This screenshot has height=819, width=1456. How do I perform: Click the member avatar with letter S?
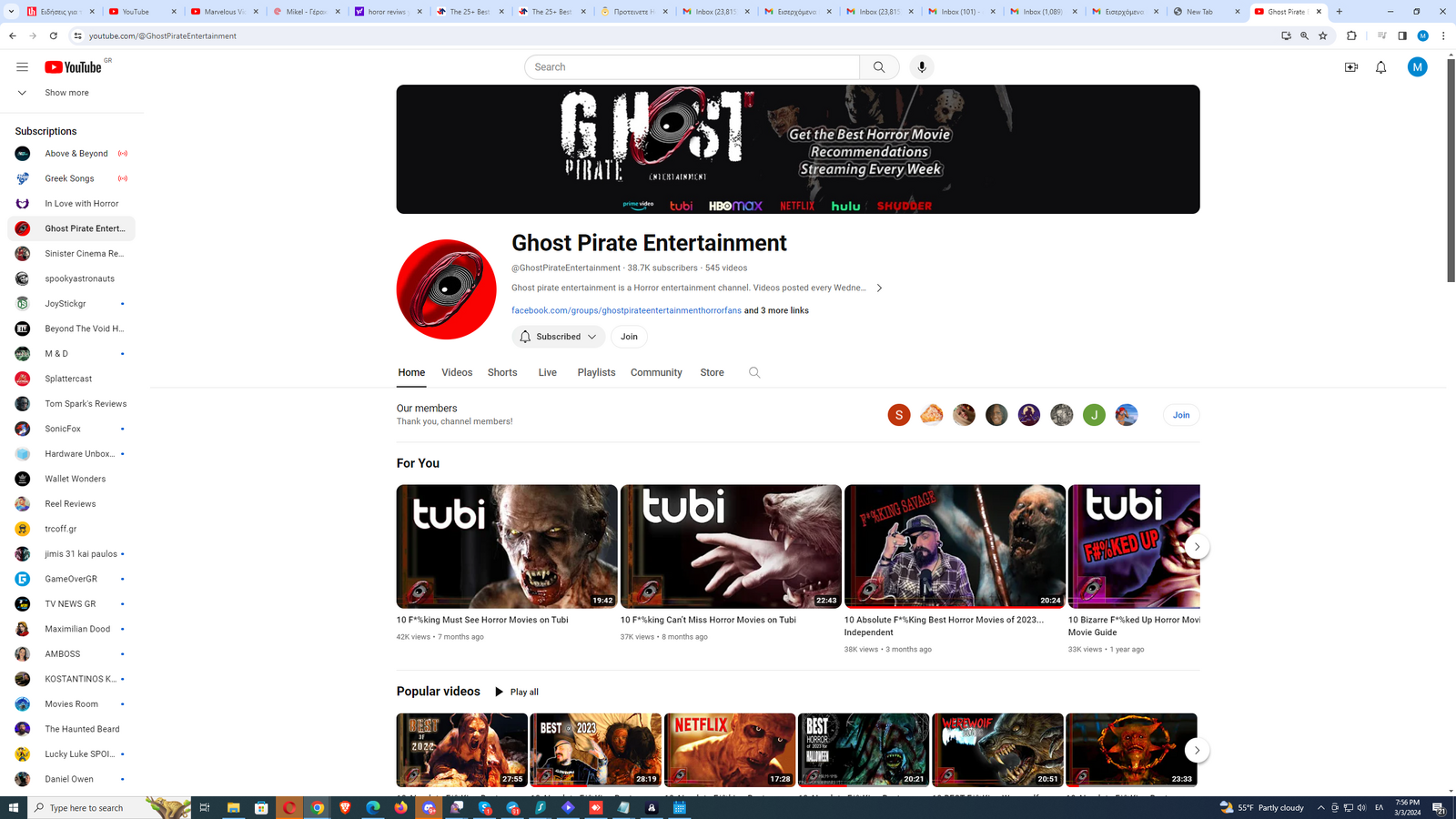coord(899,415)
